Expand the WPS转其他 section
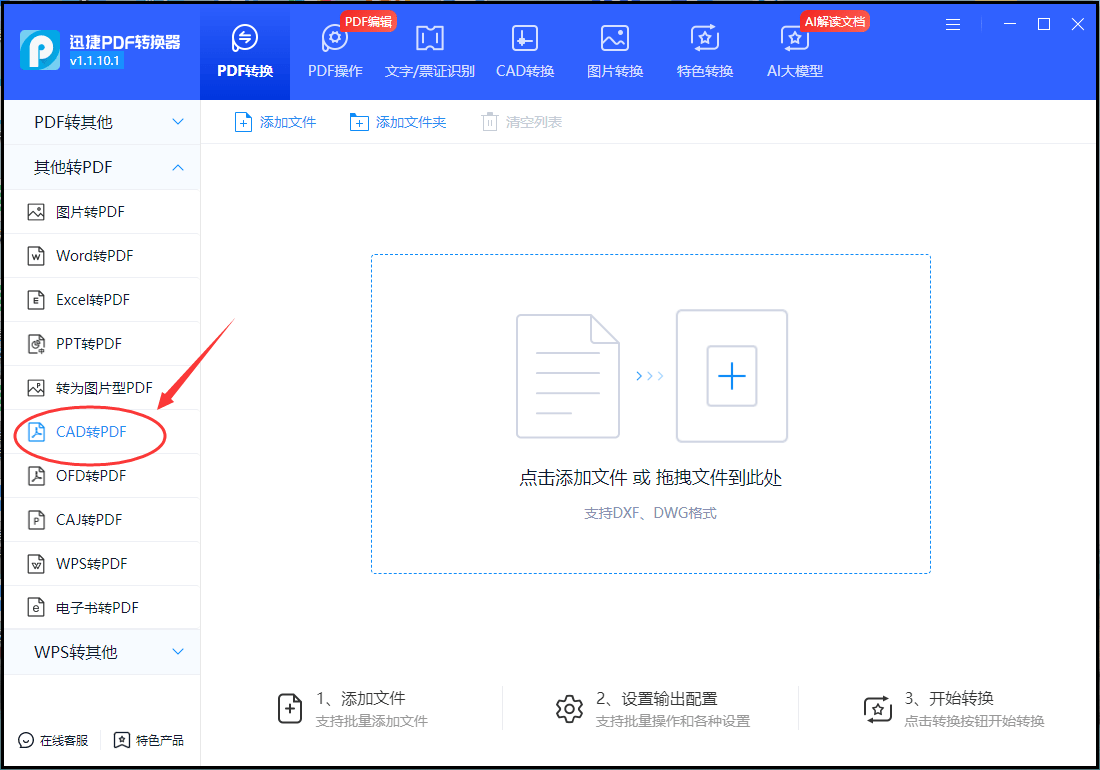This screenshot has height=770, width=1100. click(102, 652)
